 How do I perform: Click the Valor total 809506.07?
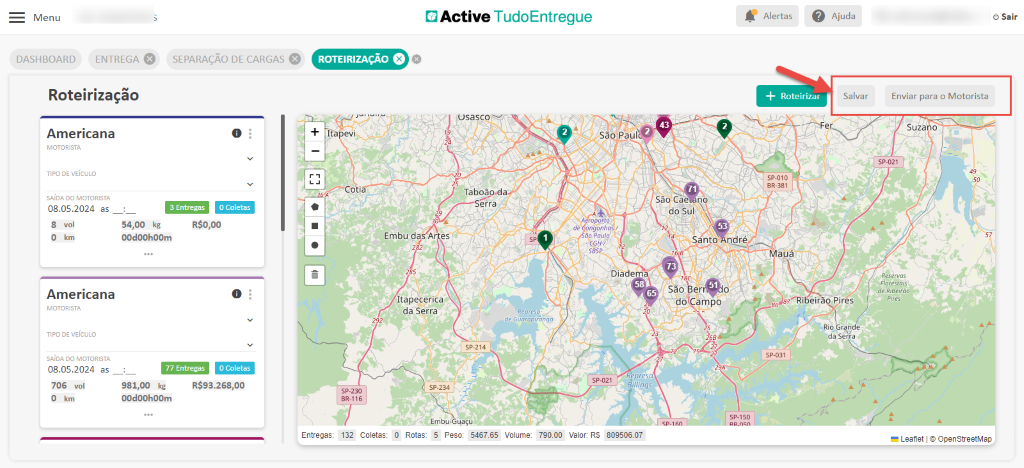624,435
